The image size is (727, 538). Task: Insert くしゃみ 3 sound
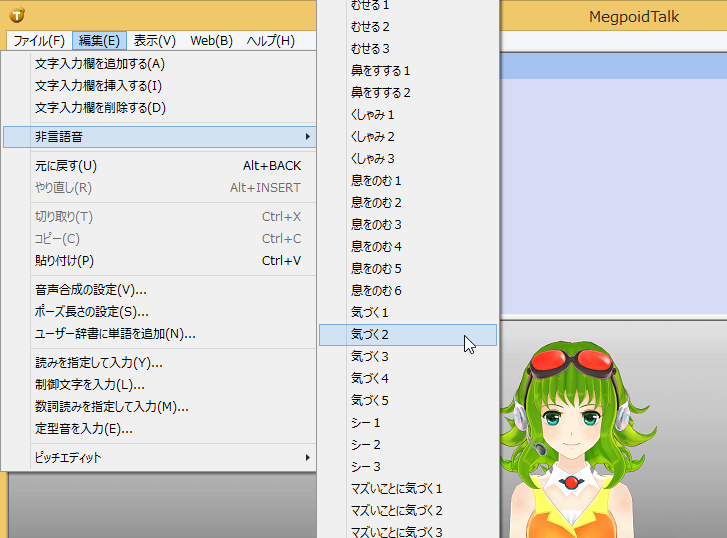click(x=408, y=159)
